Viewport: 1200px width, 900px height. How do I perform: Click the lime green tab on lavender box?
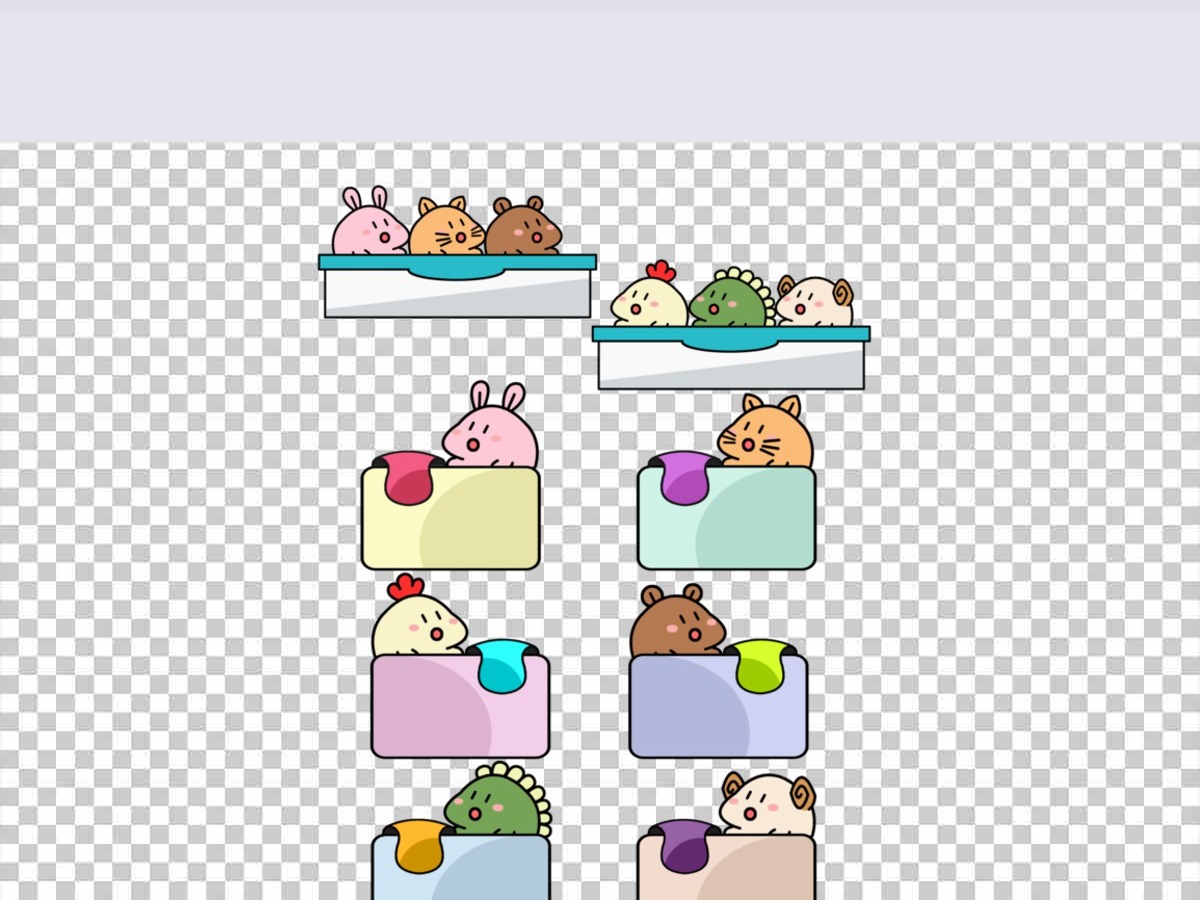pyautogui.click(x=761, y=666)
